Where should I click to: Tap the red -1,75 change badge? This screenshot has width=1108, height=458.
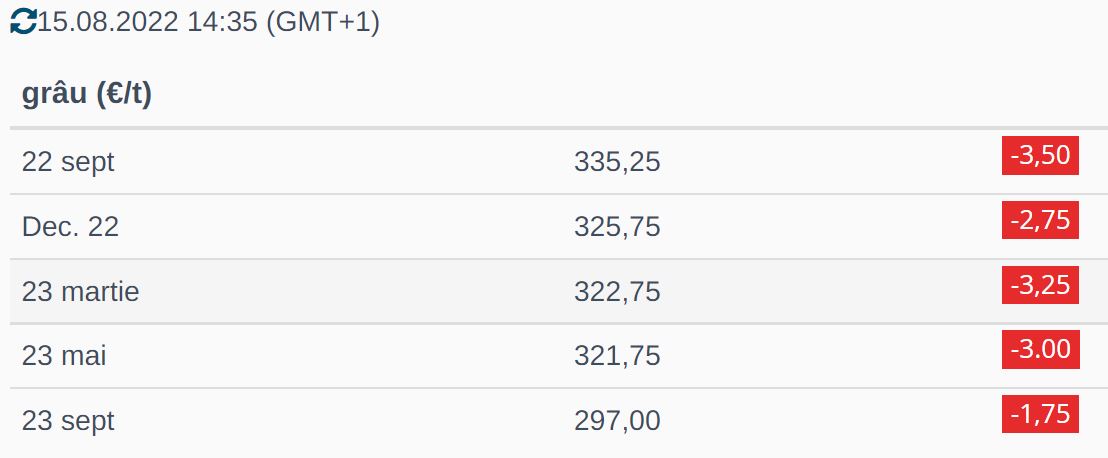tap(1040, 414)
